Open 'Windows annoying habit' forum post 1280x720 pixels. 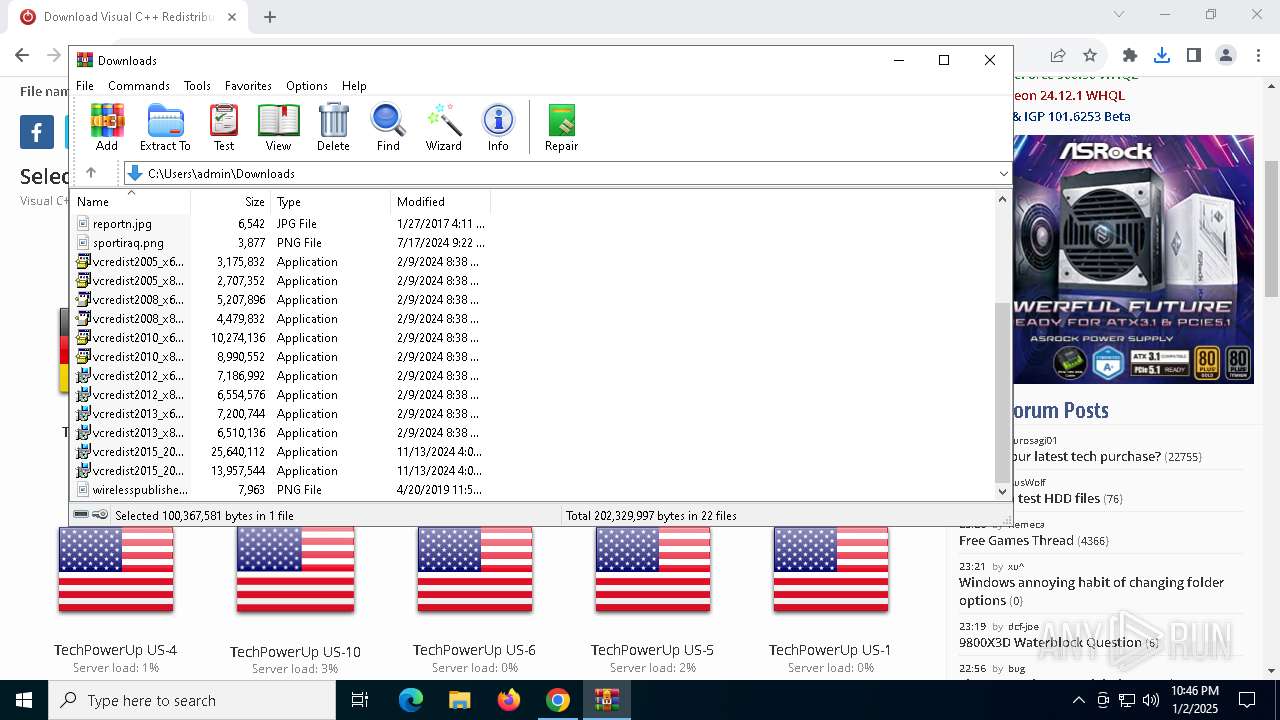coord(1091,591)
